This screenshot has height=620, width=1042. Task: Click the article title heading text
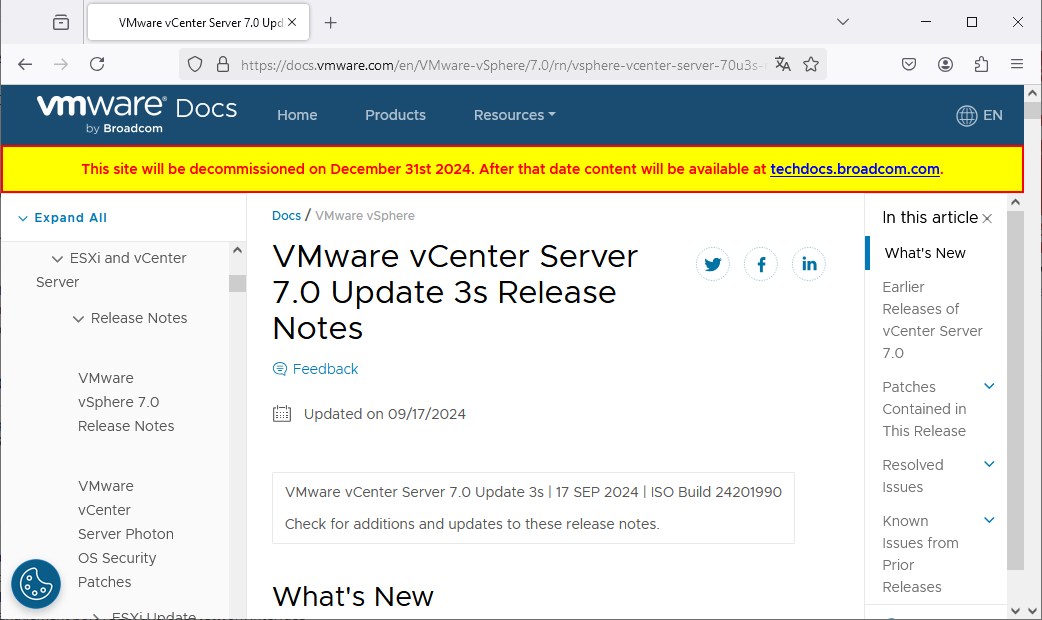455,292
